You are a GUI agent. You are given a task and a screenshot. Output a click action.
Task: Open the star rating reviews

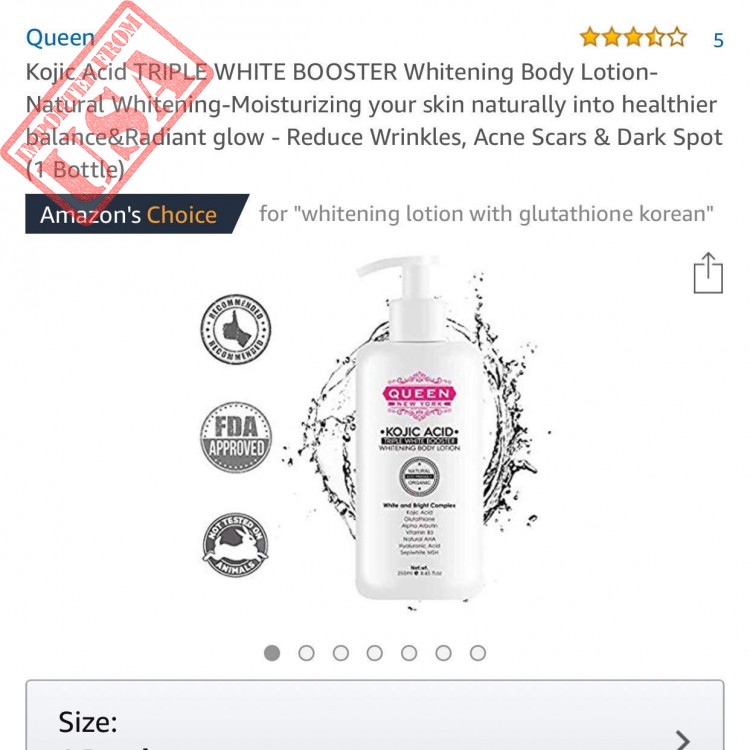[x=633, y=37]
